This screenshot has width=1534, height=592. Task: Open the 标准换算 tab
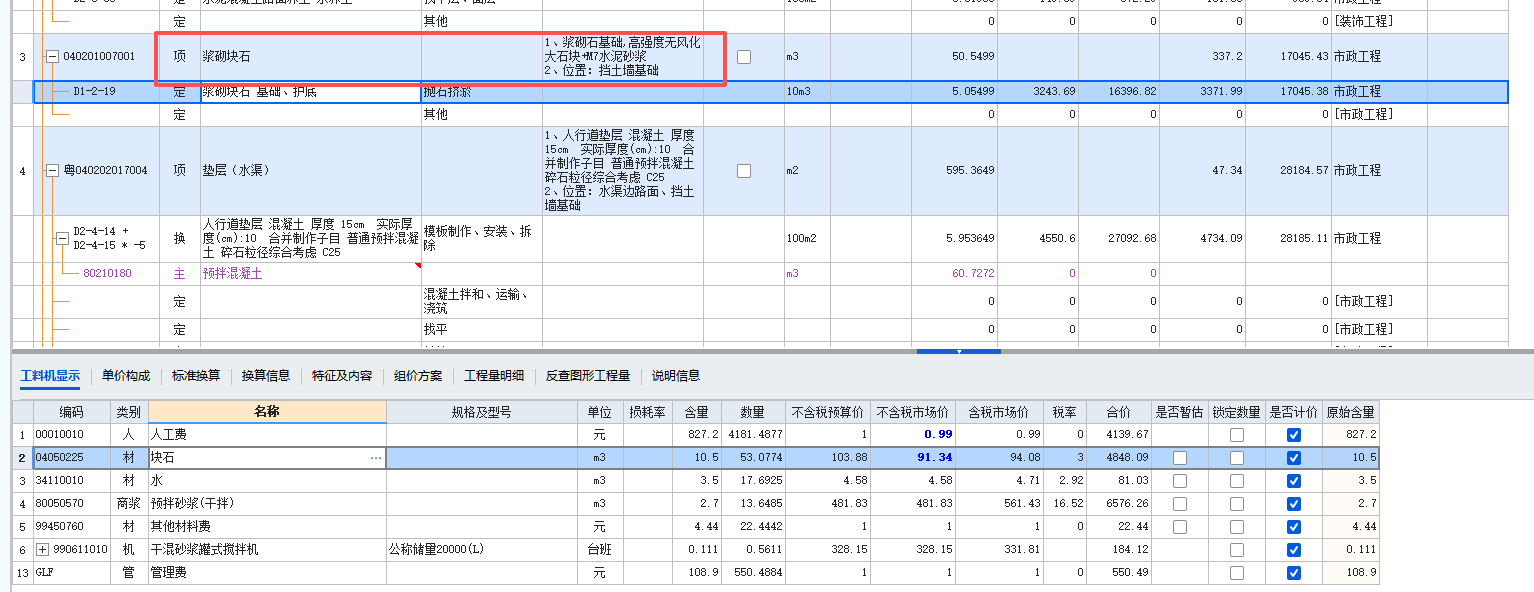pyautogui.click(x=196, y=376)
